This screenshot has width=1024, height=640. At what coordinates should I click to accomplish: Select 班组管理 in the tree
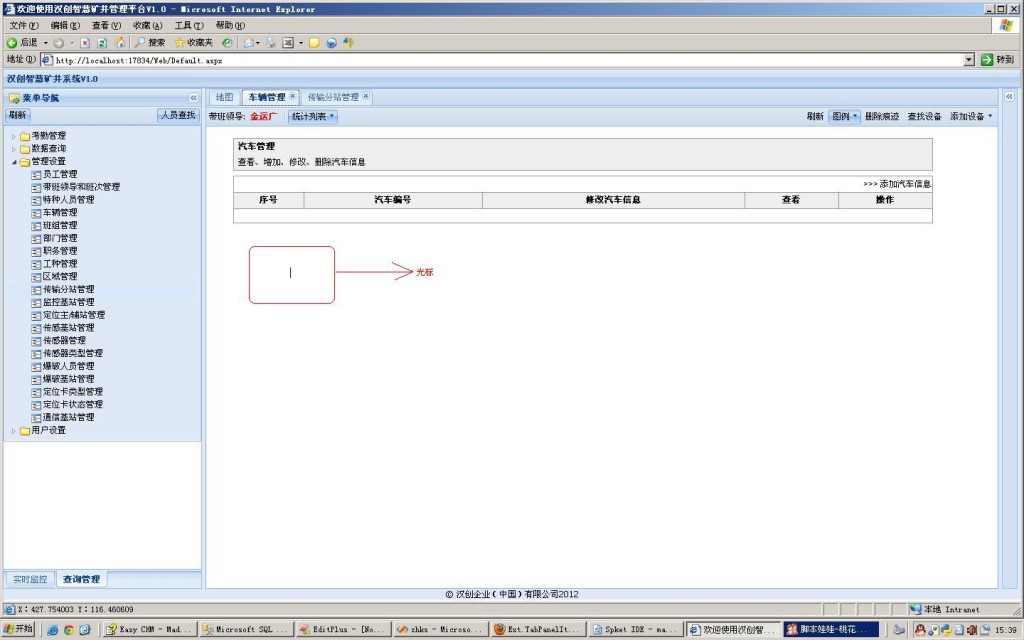point(60,225)
